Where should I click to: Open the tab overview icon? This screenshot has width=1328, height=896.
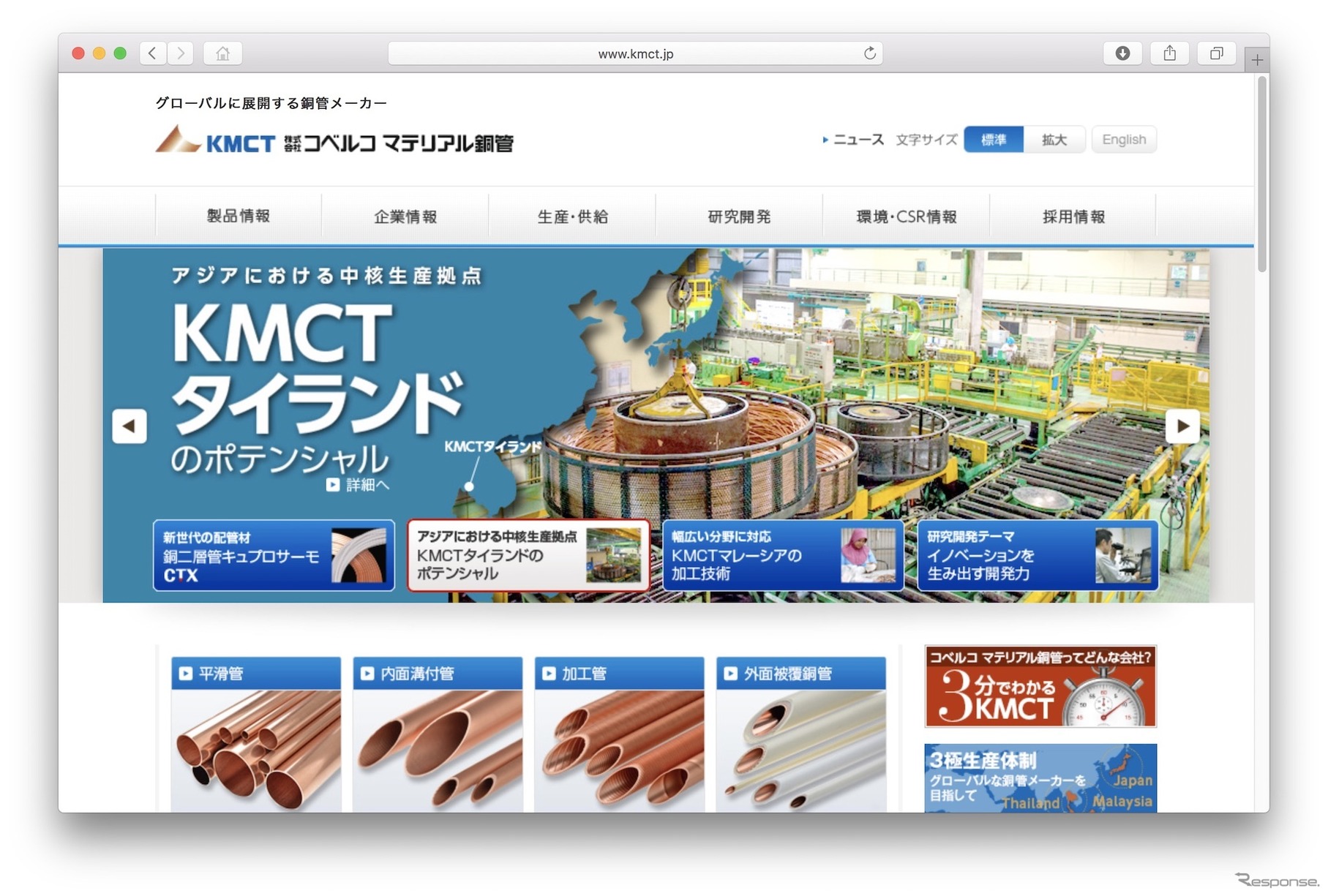(x=1216, y=53)
